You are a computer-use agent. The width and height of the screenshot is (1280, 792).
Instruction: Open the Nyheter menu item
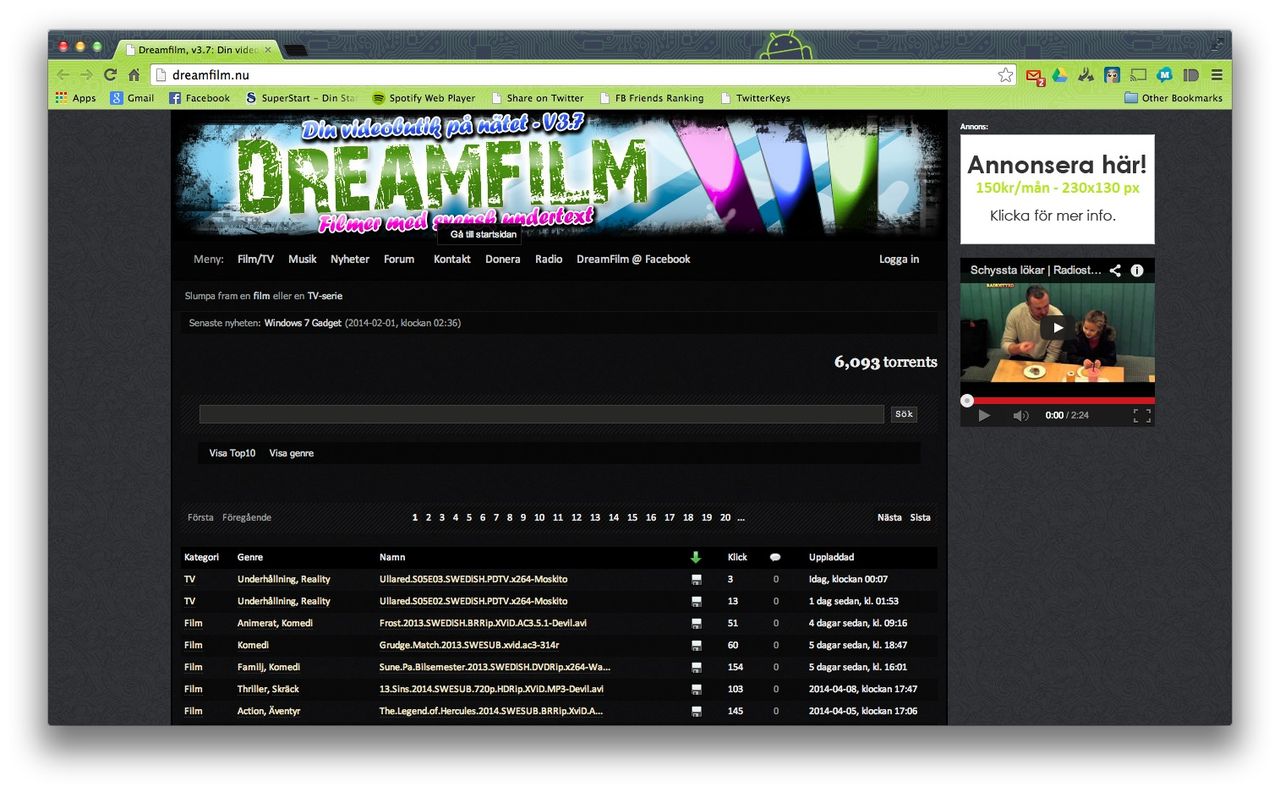[350, 259]
